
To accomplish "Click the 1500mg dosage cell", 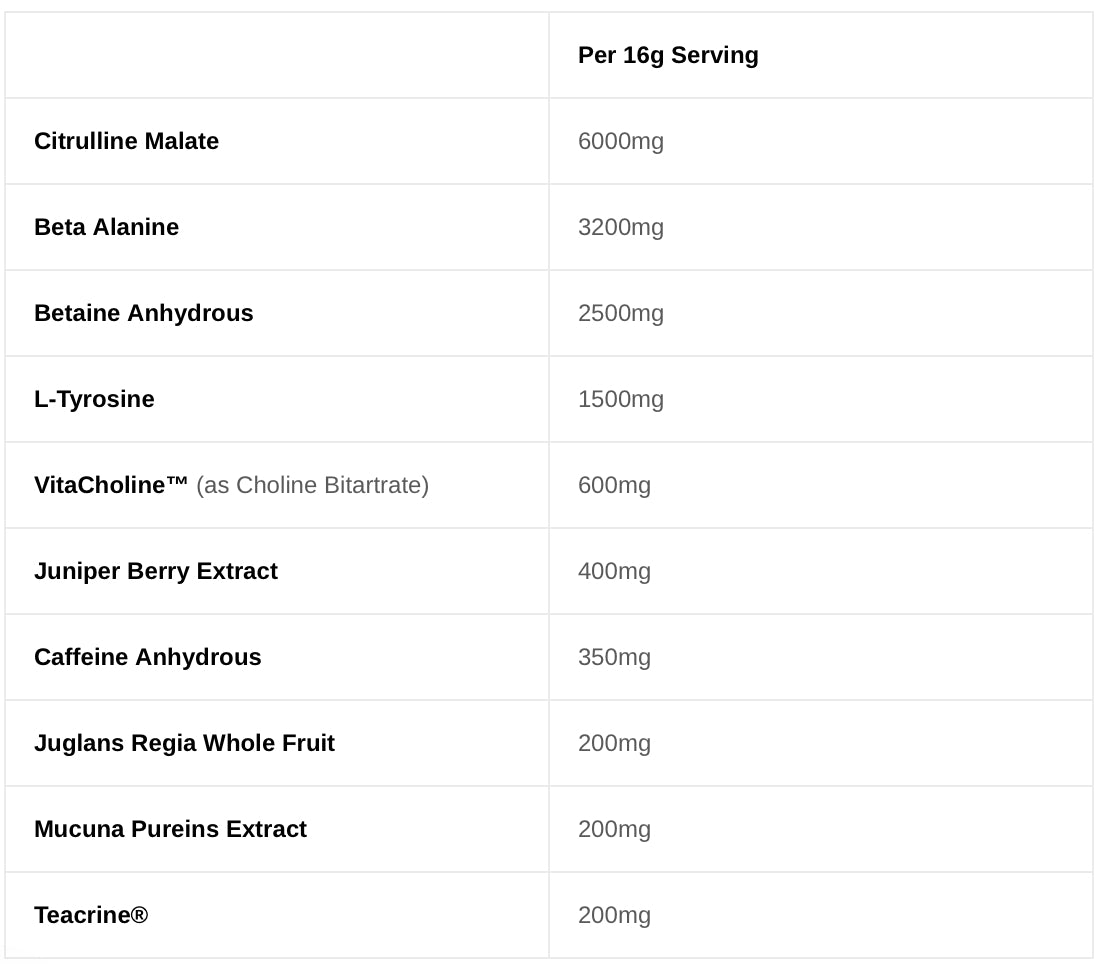I will 621,400.
